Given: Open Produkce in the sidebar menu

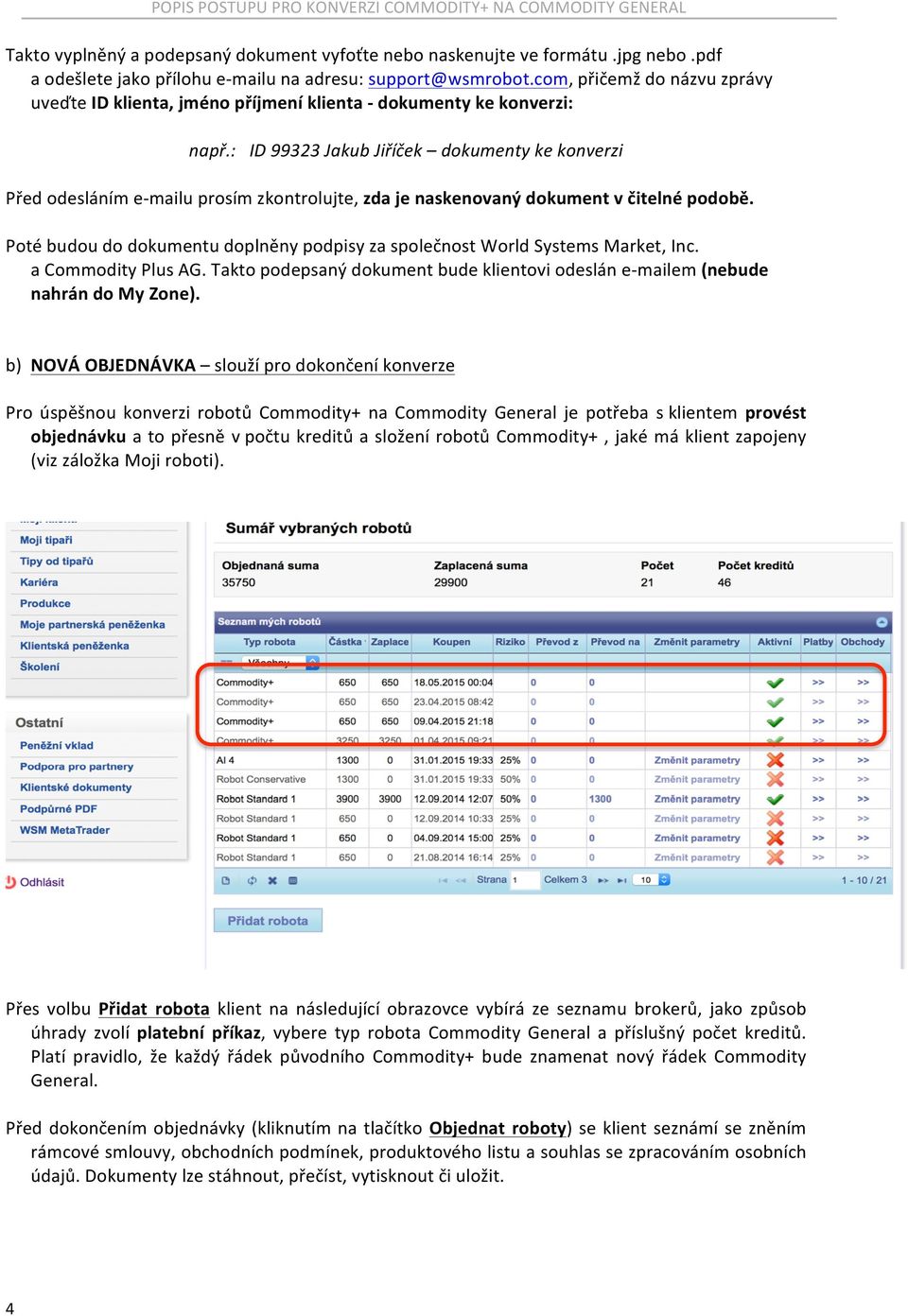Looking at the screenshot, I should pos(45,603).
